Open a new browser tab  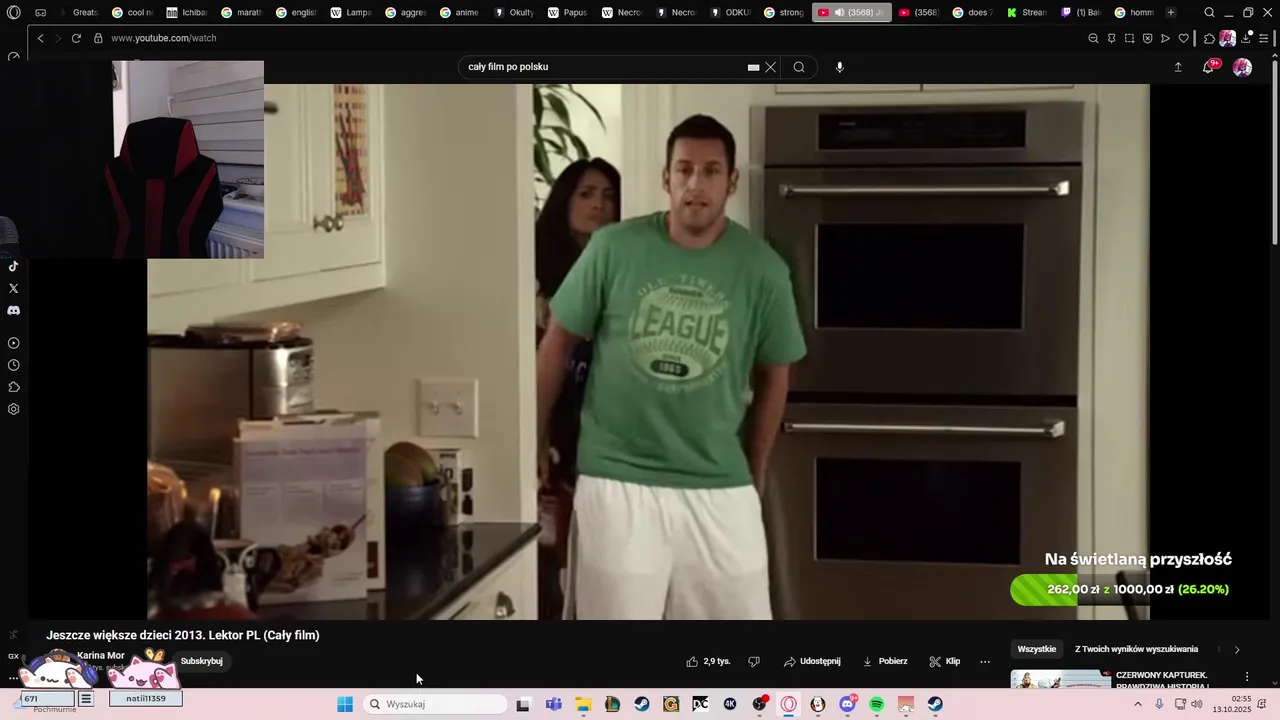coord(1171,13)
